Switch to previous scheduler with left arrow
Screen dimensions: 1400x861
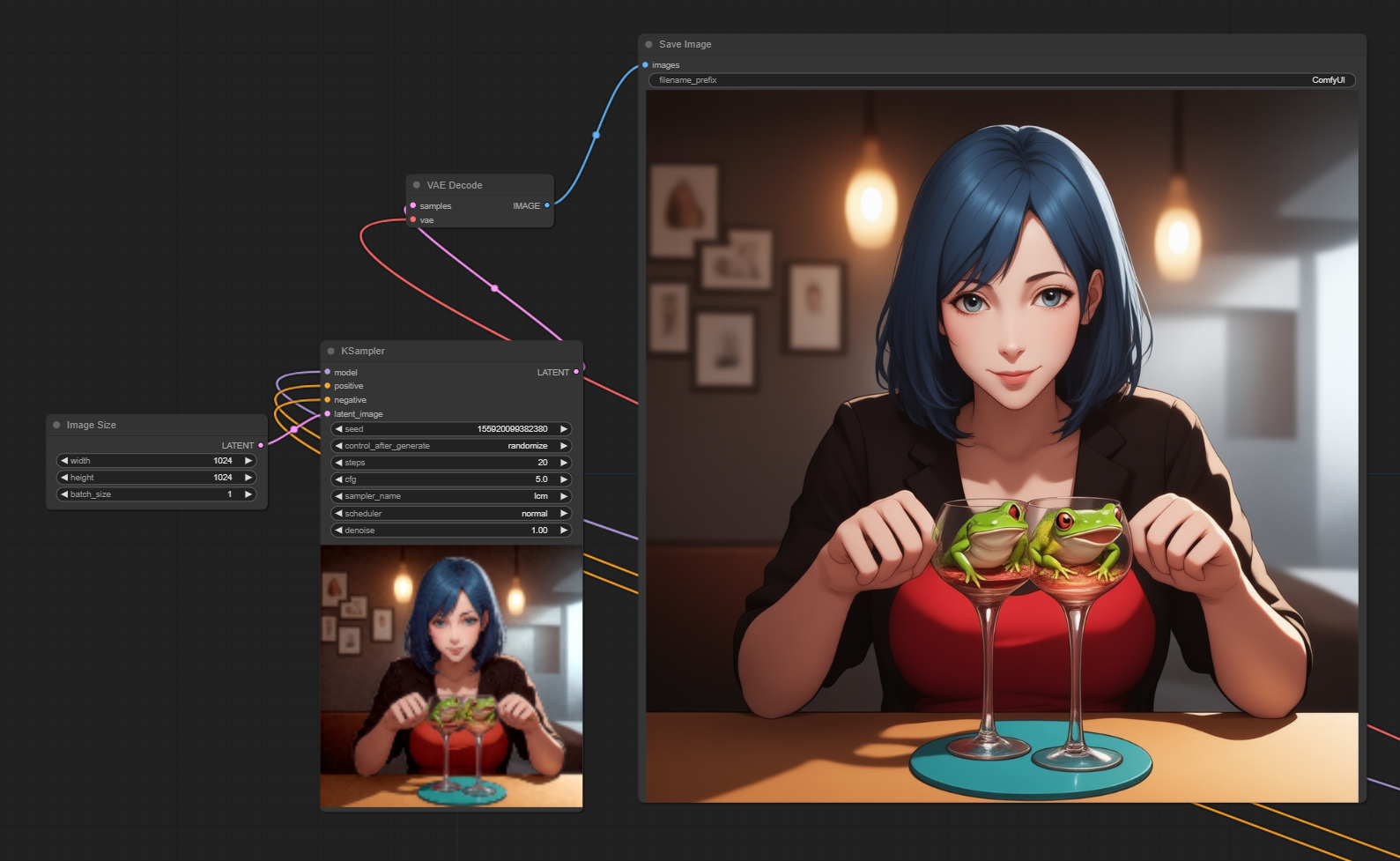338,514
